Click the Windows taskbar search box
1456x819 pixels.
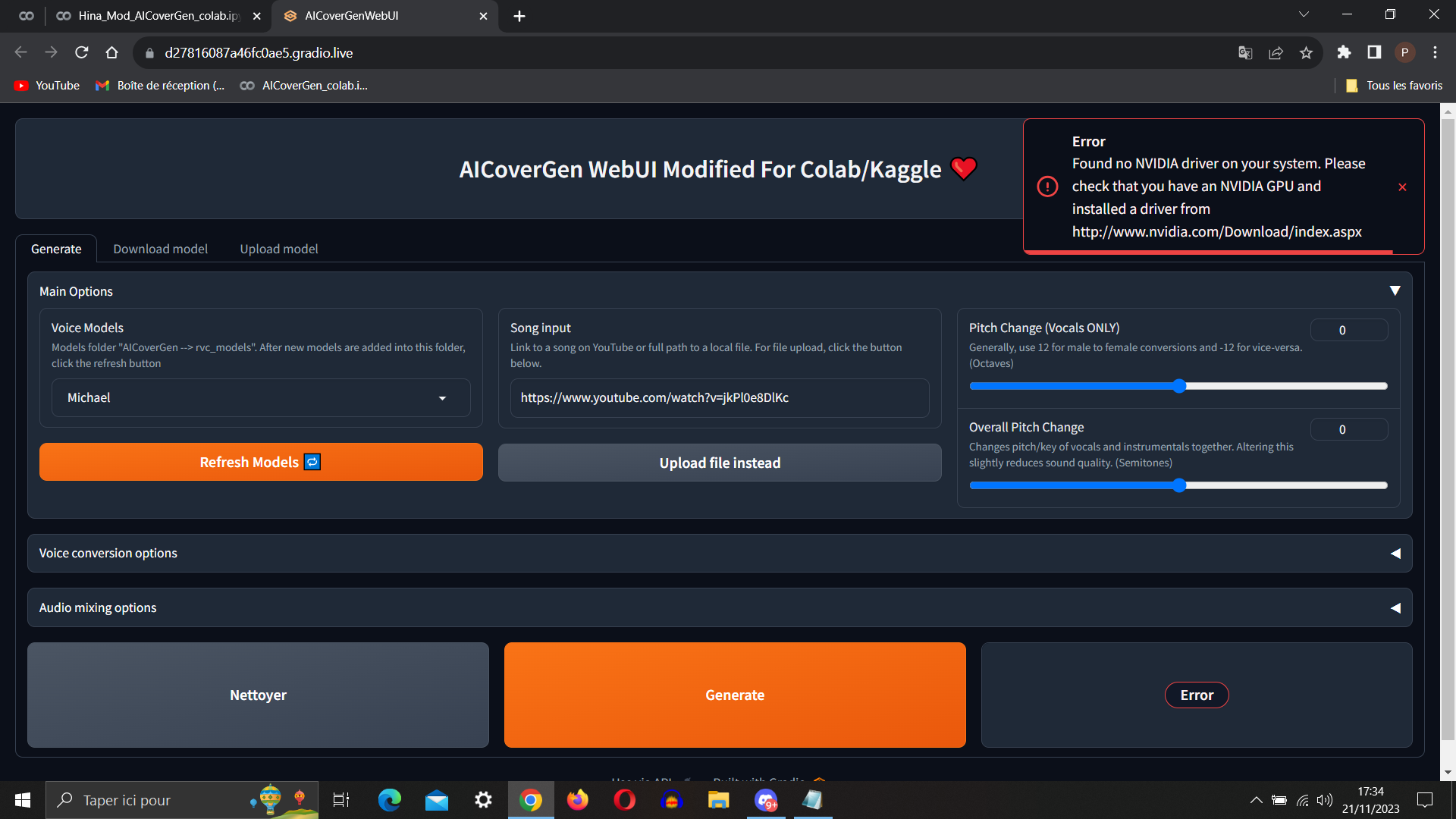point(182,800)
